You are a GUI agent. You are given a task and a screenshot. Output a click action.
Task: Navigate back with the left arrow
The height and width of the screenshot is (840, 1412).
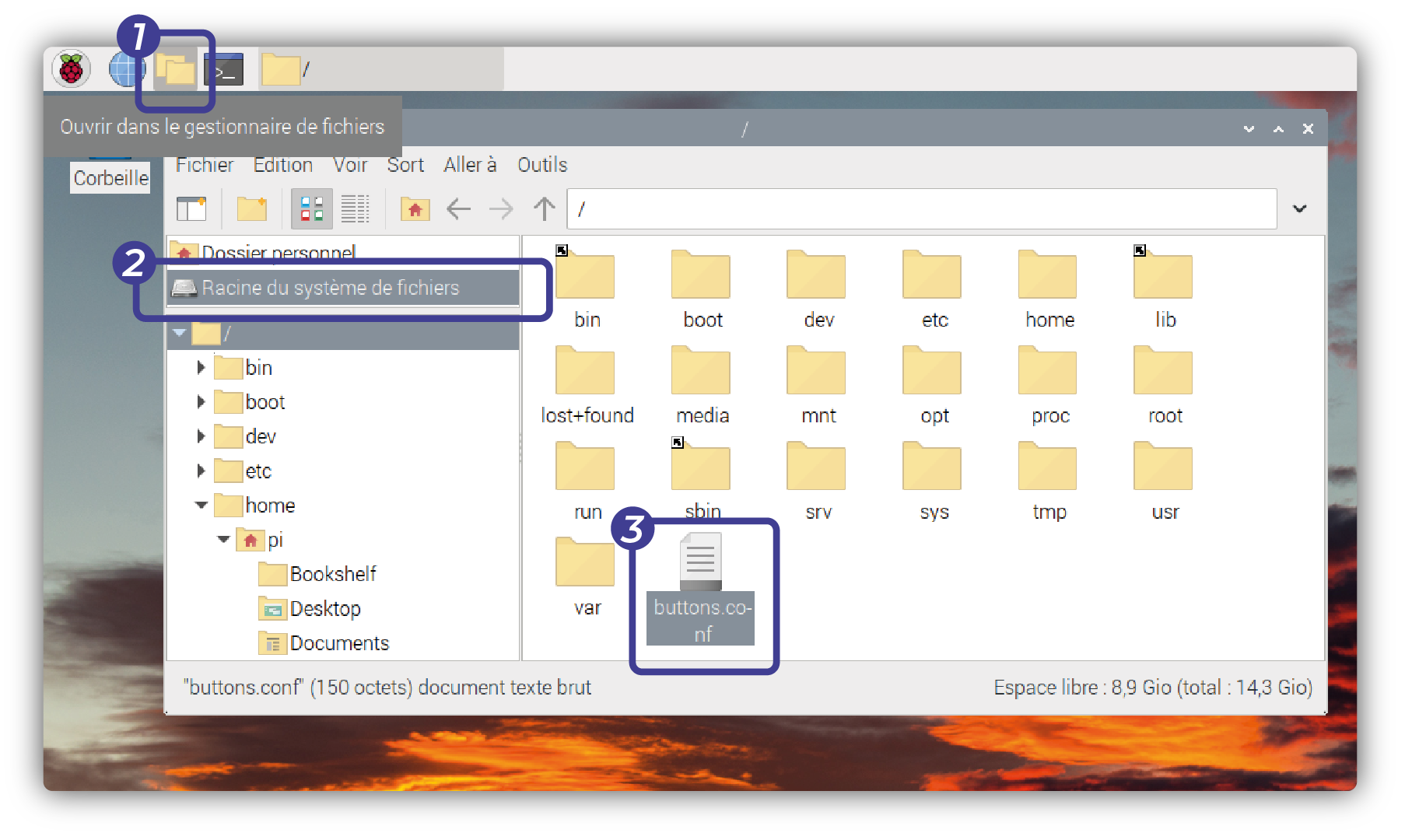pyautogui.click(x=458, y=208)
